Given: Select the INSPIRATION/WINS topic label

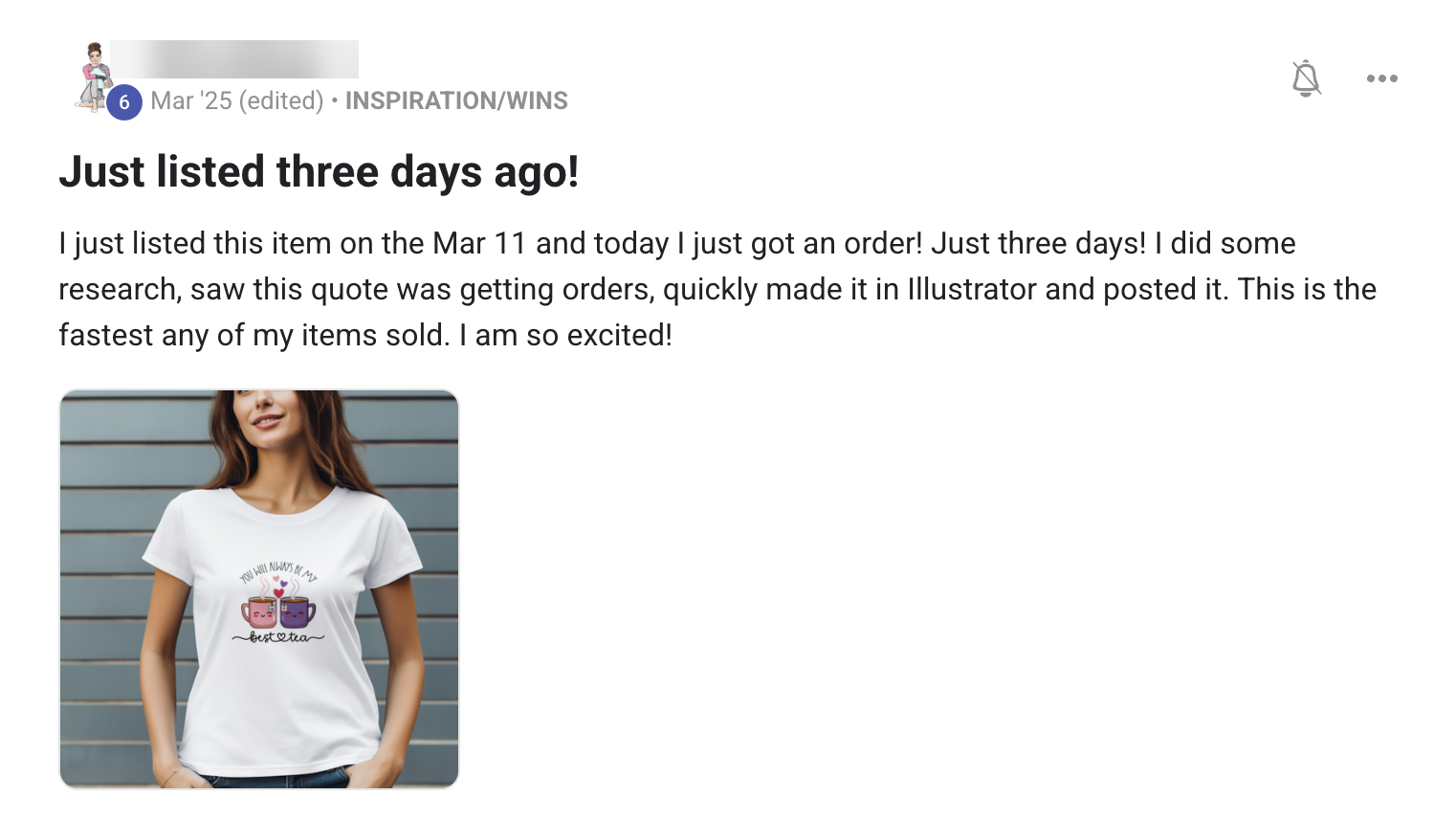Looking at the screenshot, I should (456, 99).
